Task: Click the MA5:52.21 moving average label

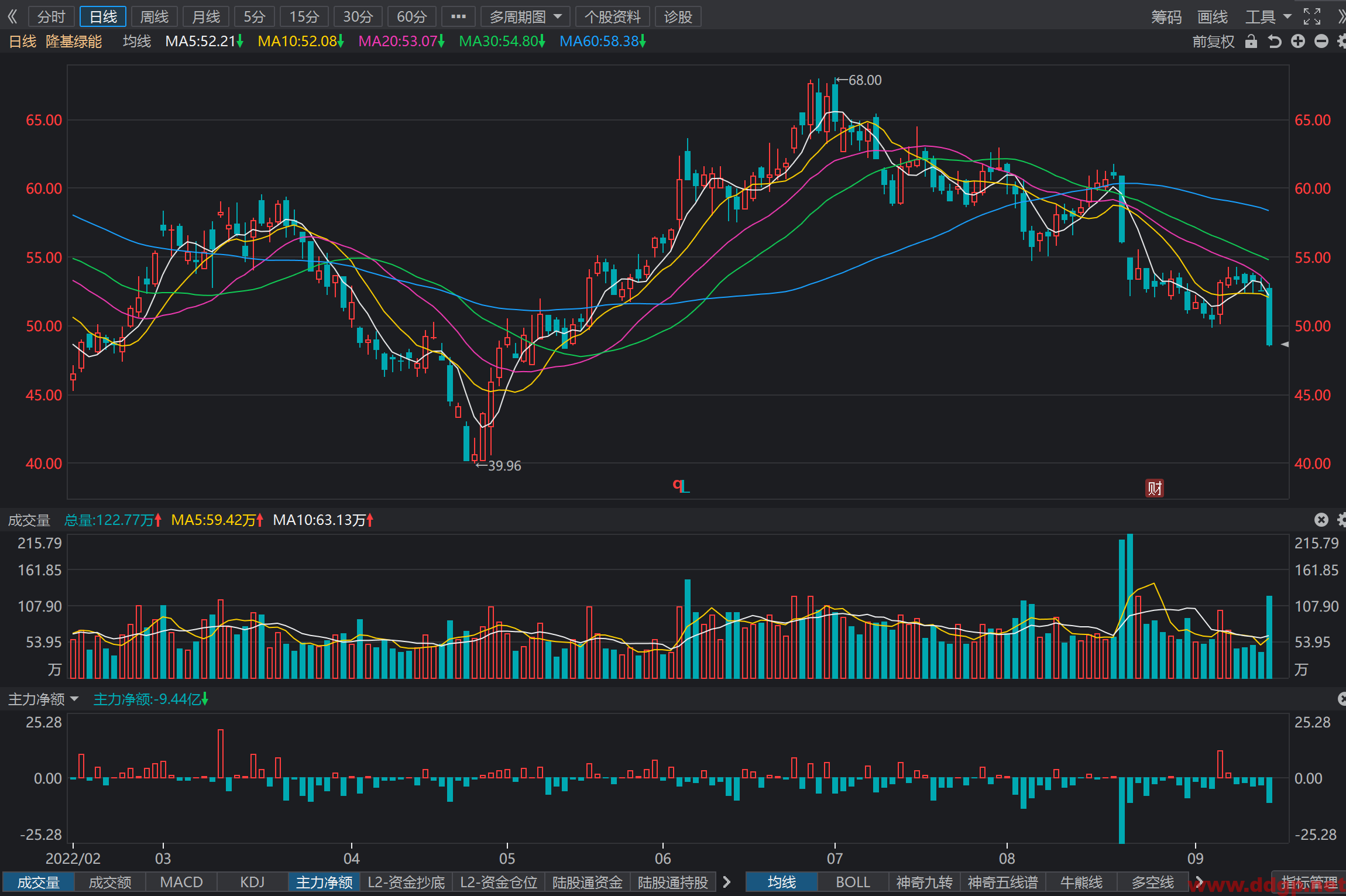Action: click(204, 42)
